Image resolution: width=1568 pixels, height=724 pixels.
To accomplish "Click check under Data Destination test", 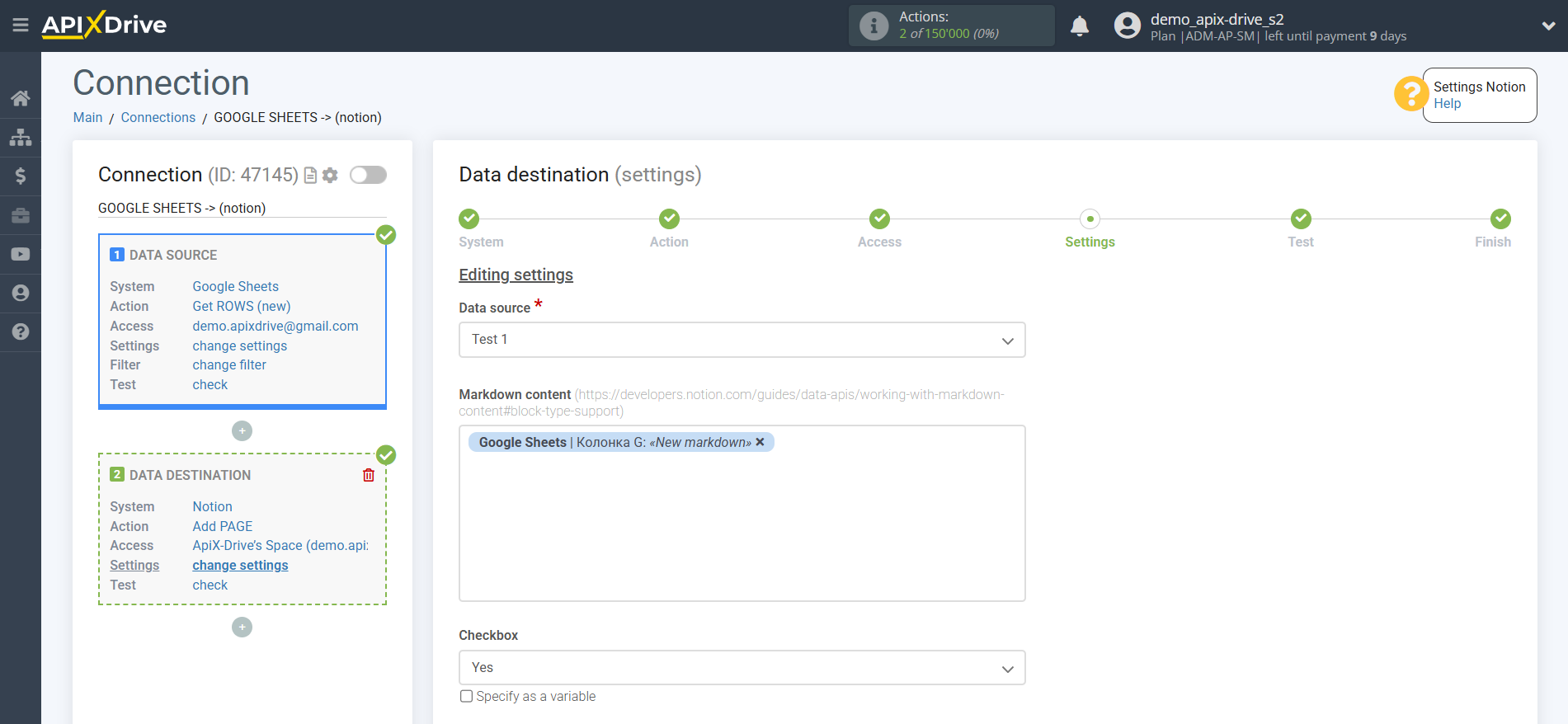I will 210,585.
